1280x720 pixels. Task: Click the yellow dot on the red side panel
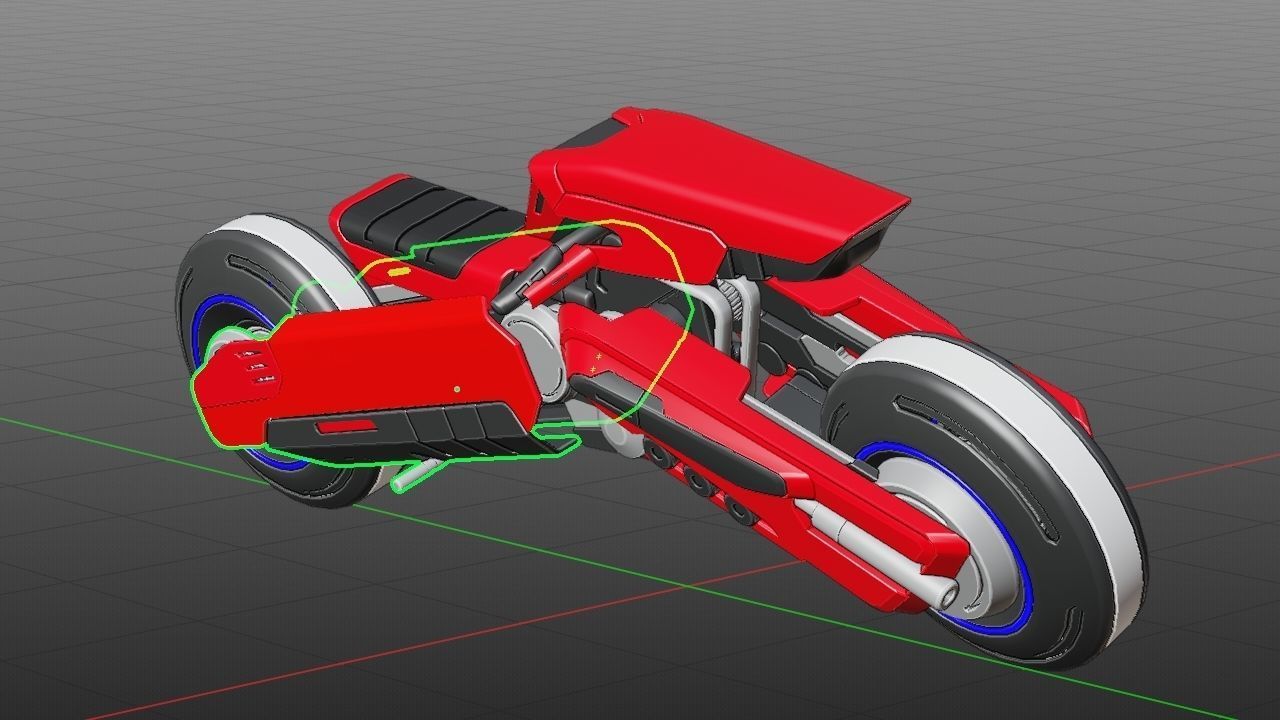tap(458, 388)
